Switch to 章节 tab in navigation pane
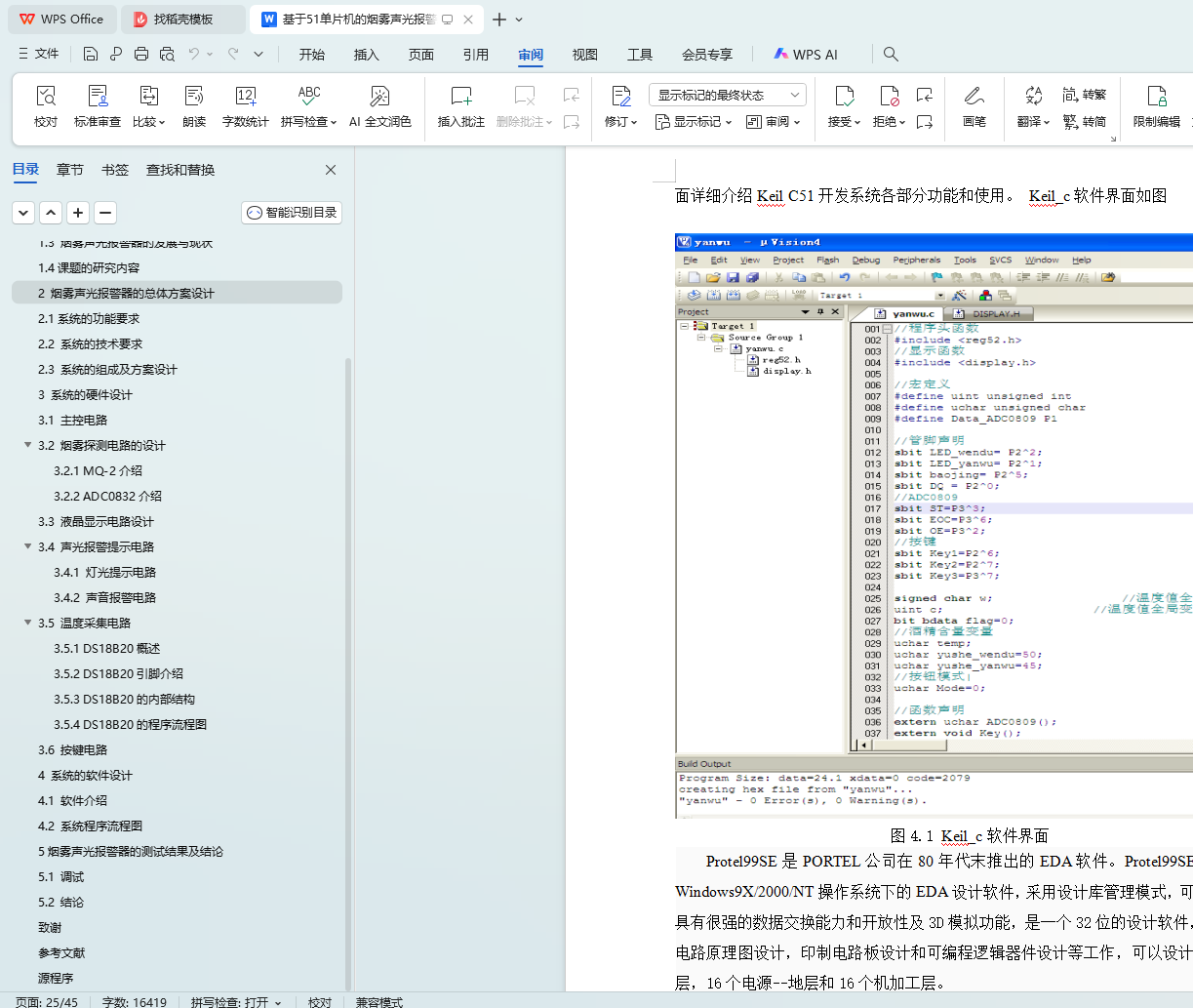This screenshot has height=1008, width=1193. 70,170
